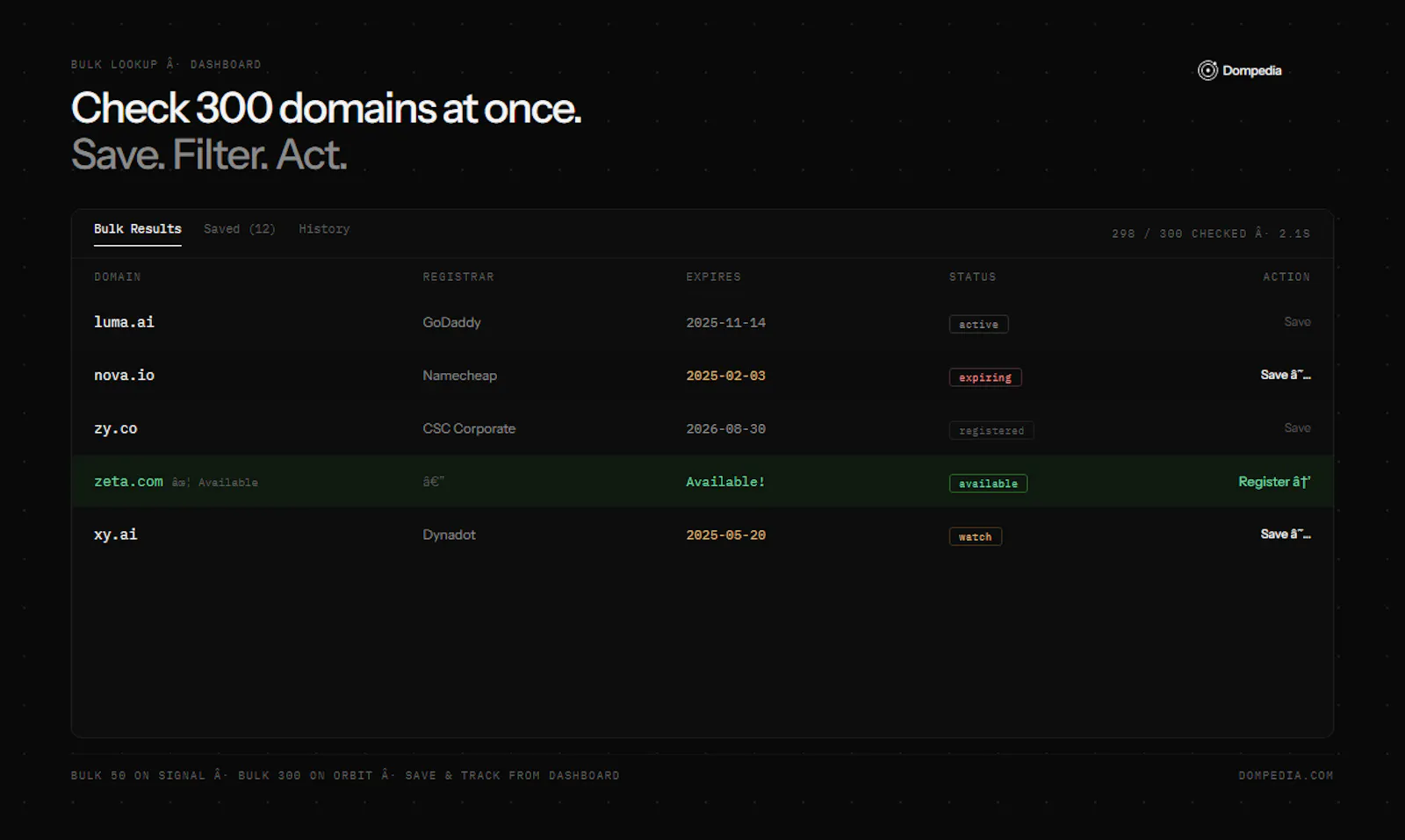The image size is (1405, 840).
Task: Click the Check 300 domains at once headline
Action: click(x=326, y=109)
